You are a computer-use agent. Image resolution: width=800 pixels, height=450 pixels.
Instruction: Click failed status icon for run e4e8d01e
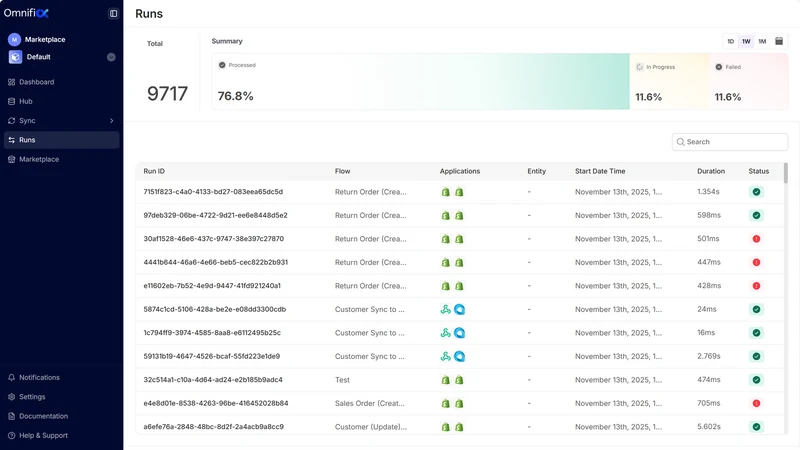(757, 403)
